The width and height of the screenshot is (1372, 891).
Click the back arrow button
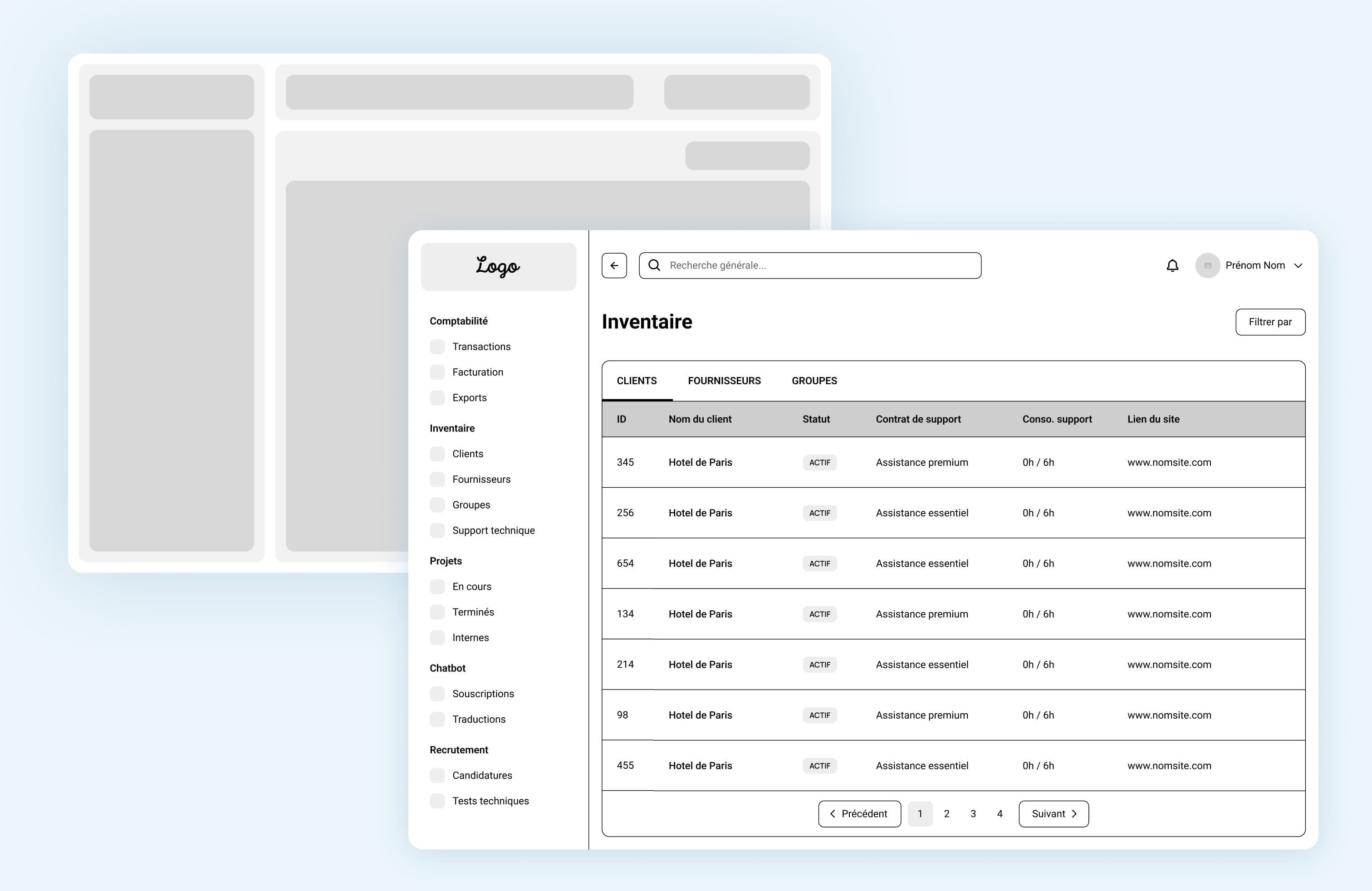[614, 266]
